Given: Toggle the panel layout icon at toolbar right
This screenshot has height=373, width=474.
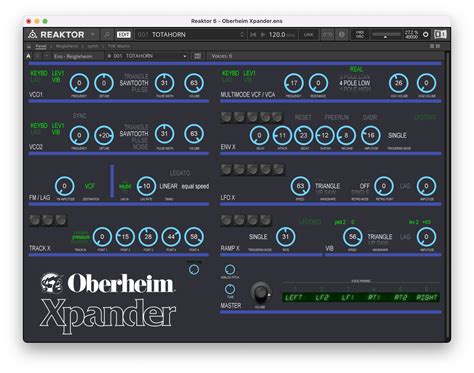Looking at the screenshot, I should point(440,34).
